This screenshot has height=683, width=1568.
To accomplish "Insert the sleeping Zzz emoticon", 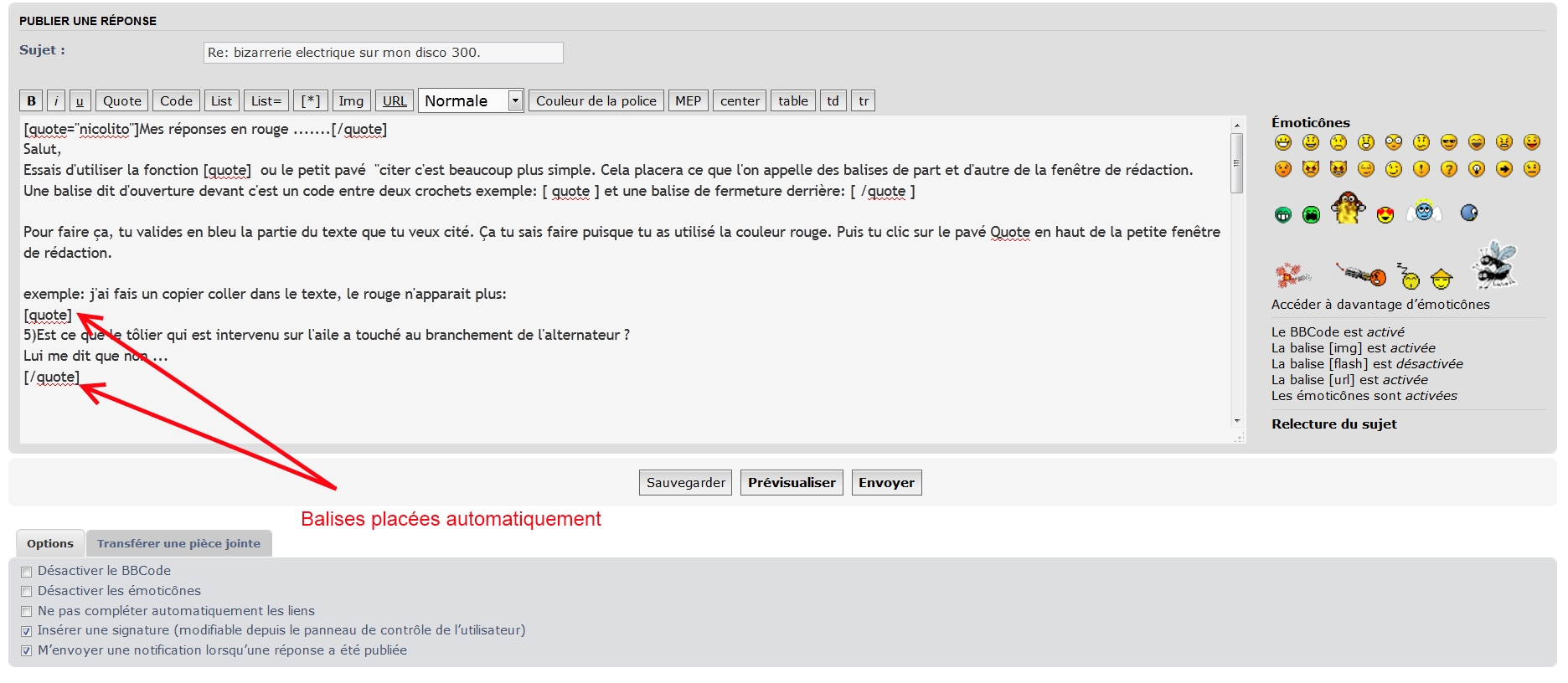I will 1410,277.
